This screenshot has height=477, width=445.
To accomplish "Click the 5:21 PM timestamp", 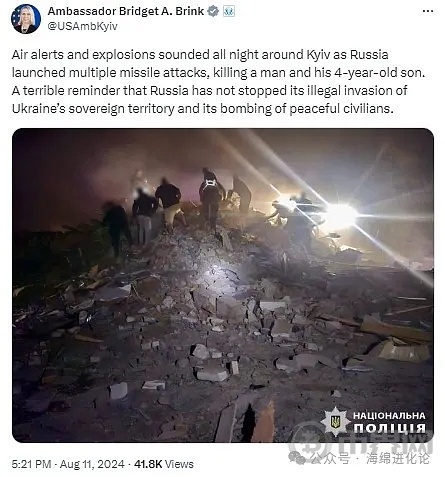I will click(x=31, y=464).
